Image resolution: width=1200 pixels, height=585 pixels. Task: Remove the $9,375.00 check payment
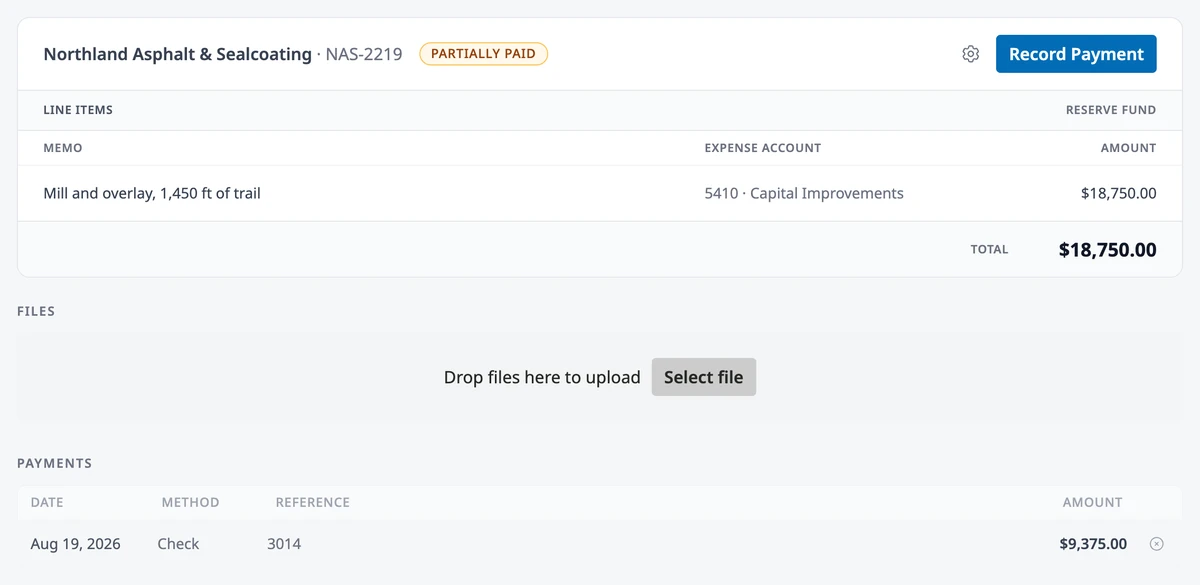[1156, 544]
